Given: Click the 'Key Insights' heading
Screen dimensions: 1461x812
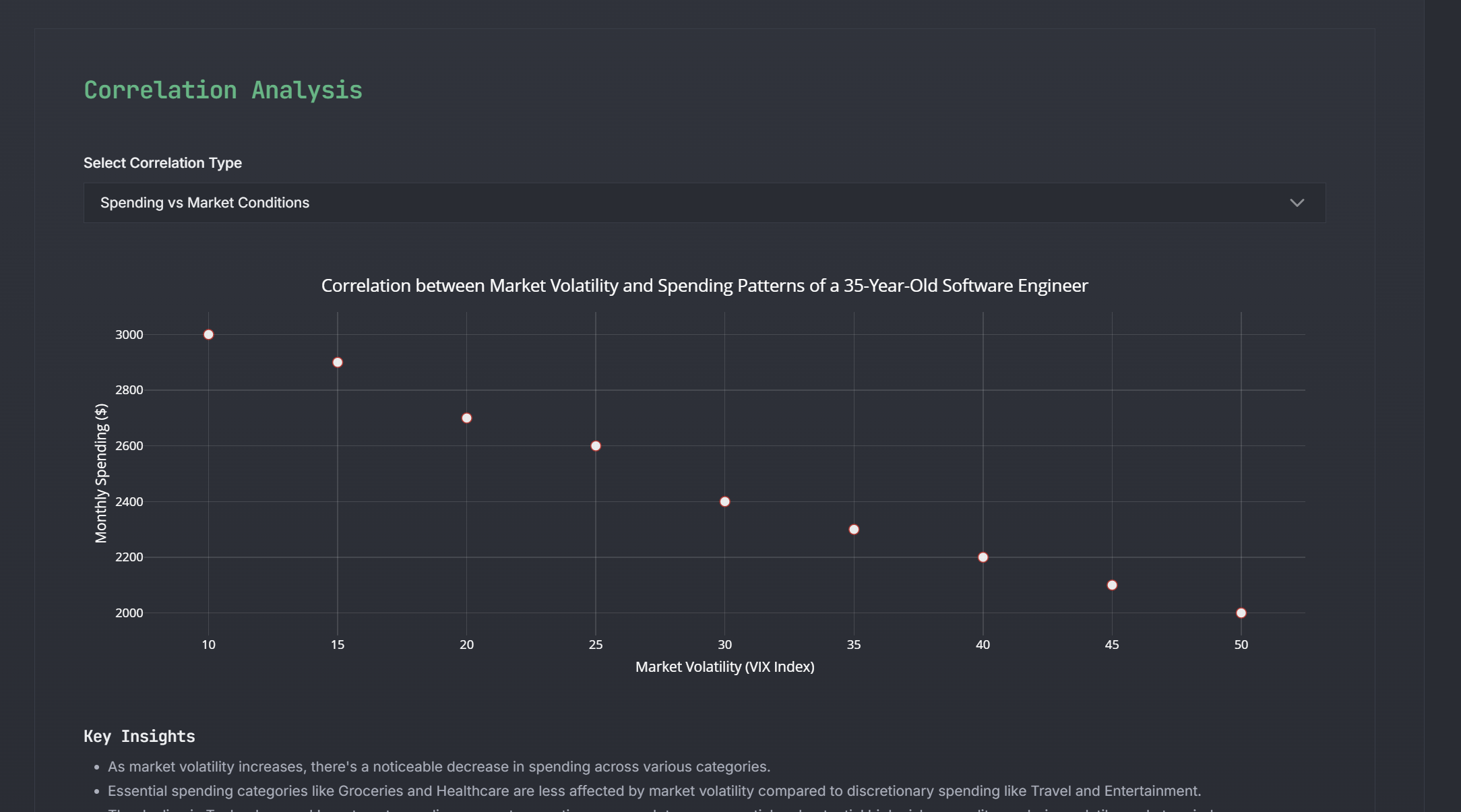Looking at the screenshot, I should pos(139,736).
